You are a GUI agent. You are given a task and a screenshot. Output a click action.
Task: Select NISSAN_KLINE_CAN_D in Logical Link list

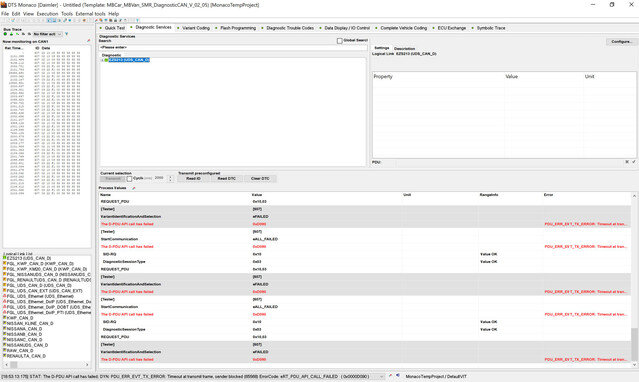click(30, 323)
